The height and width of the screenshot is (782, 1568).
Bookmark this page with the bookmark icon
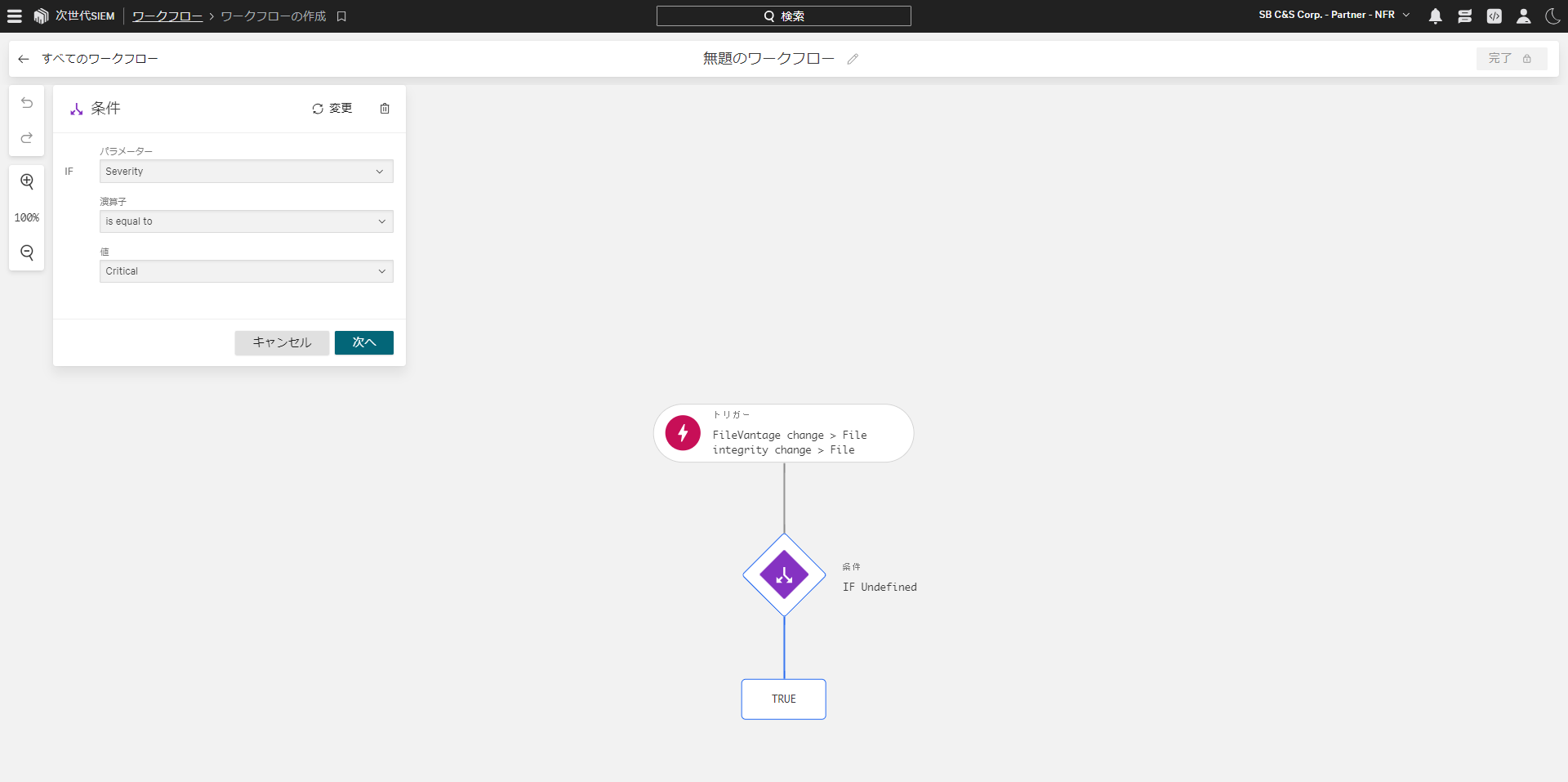click(x=341, y=16)
